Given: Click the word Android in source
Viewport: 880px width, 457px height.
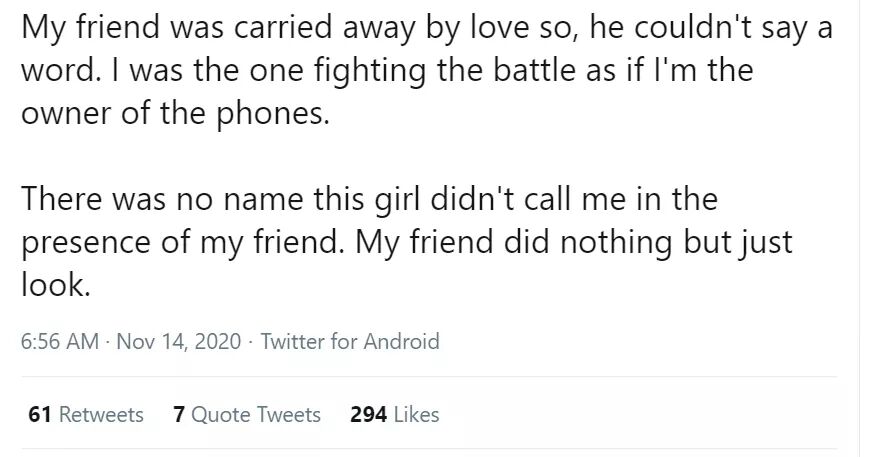Looking at the screenshot, I should tap(401, 341).
